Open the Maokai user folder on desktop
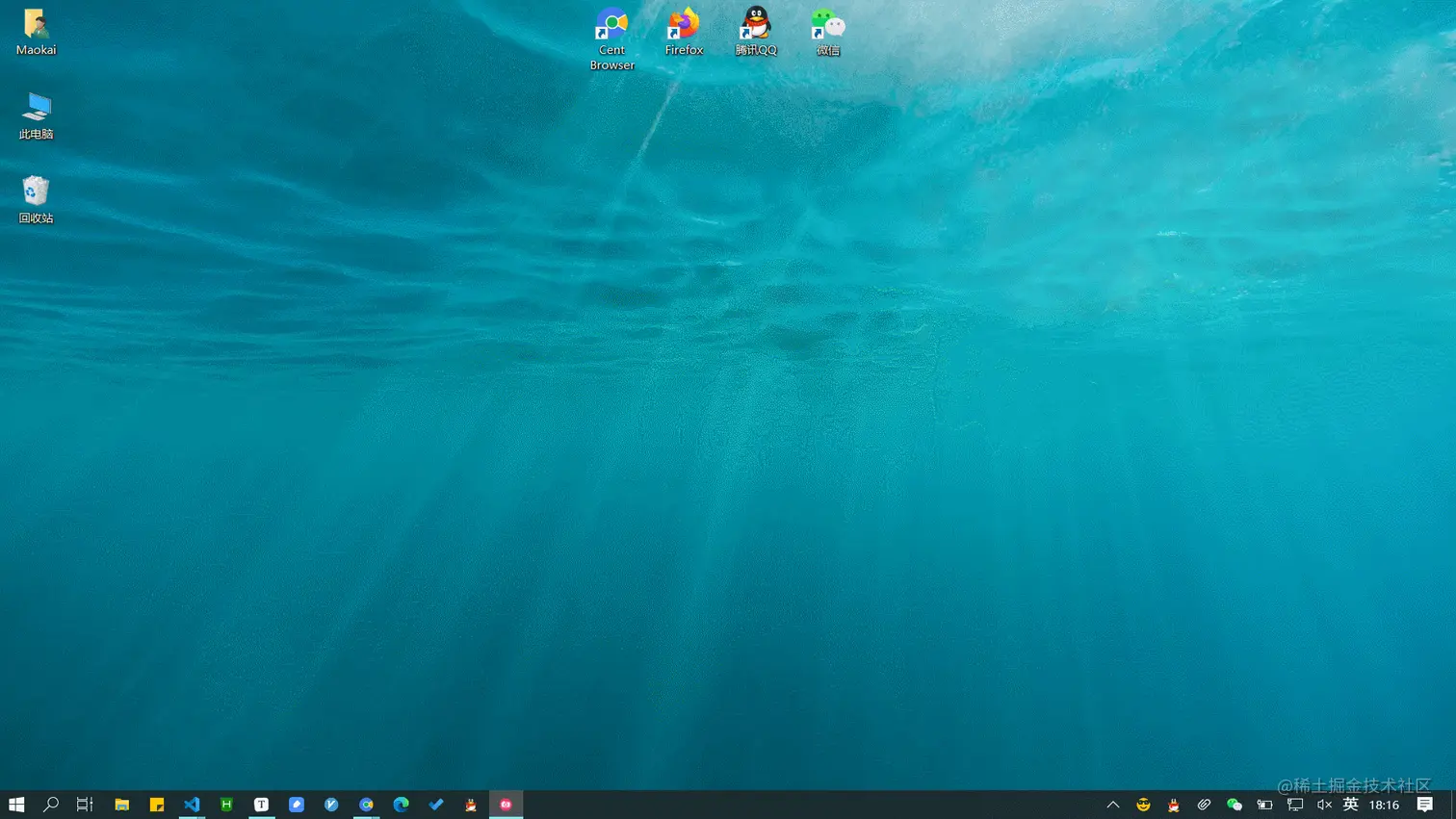 click(36, 32)
